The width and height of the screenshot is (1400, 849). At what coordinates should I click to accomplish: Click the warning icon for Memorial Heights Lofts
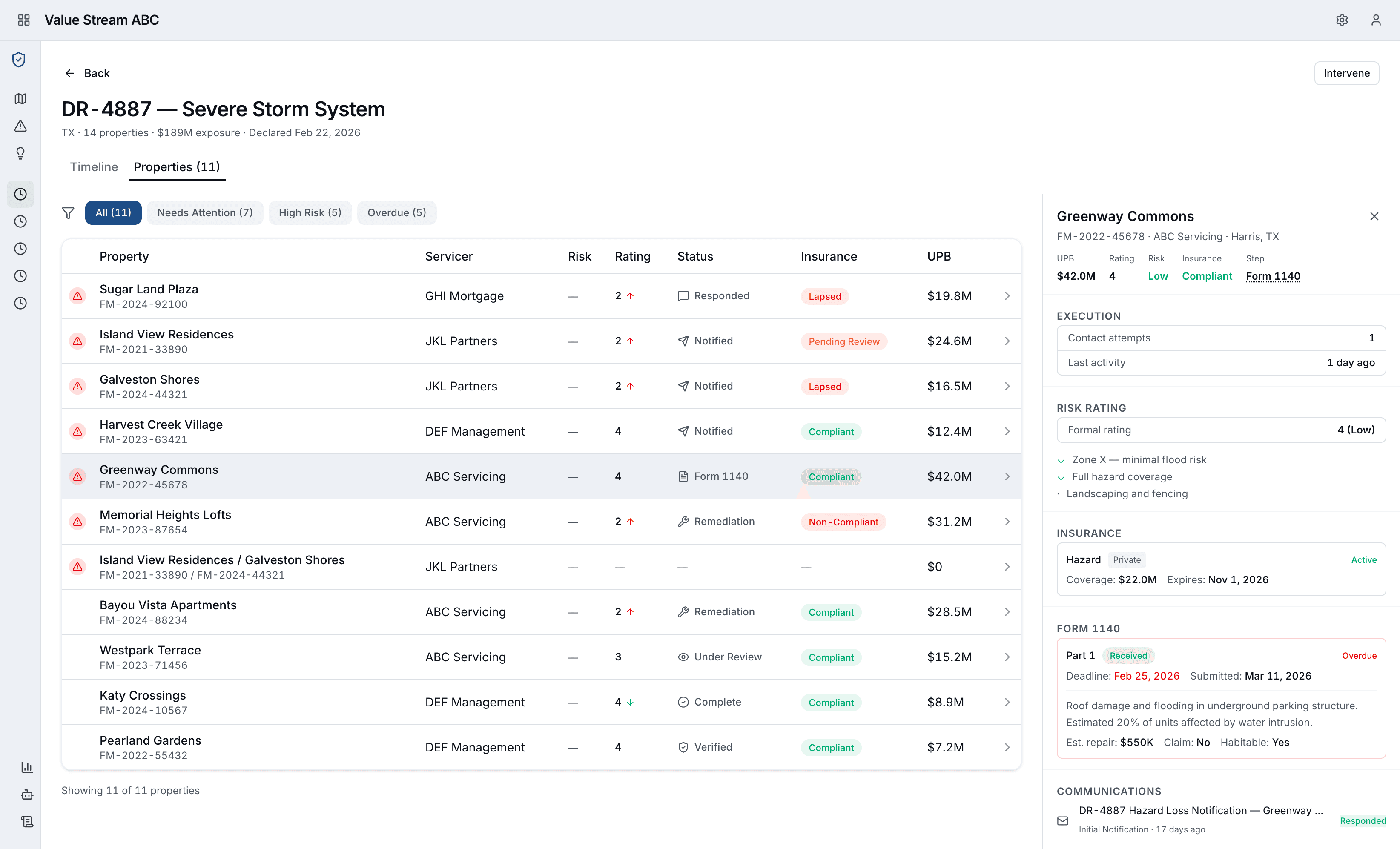tap(78, 522)
